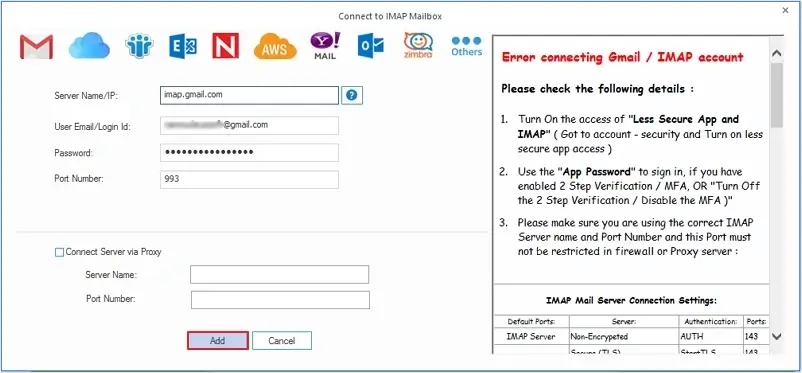
Task: Click the help panel scrollbar thumb
Action: 776,95
